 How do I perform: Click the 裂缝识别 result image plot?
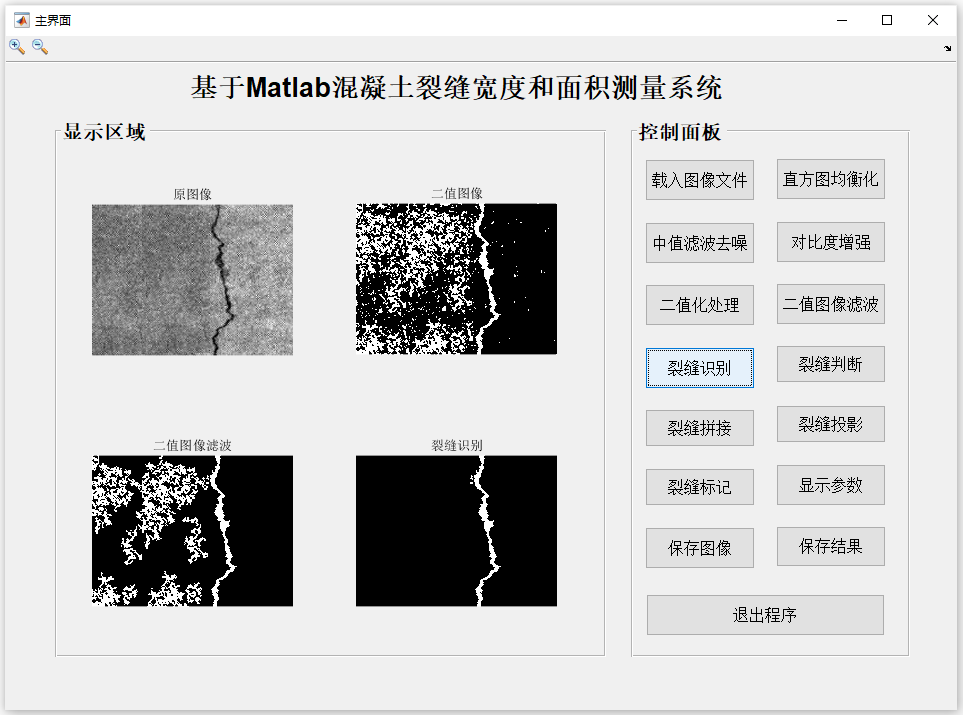456,531
